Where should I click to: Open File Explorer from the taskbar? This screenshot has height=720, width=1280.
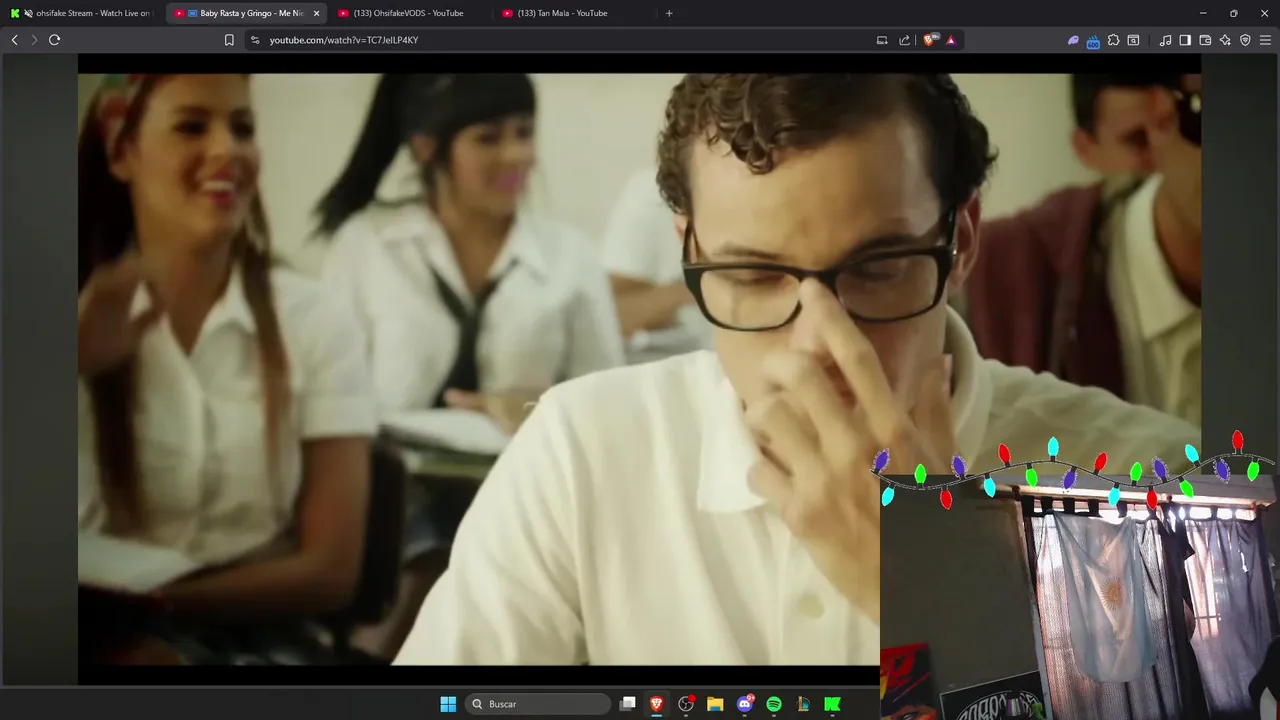(x=715, y=704)
